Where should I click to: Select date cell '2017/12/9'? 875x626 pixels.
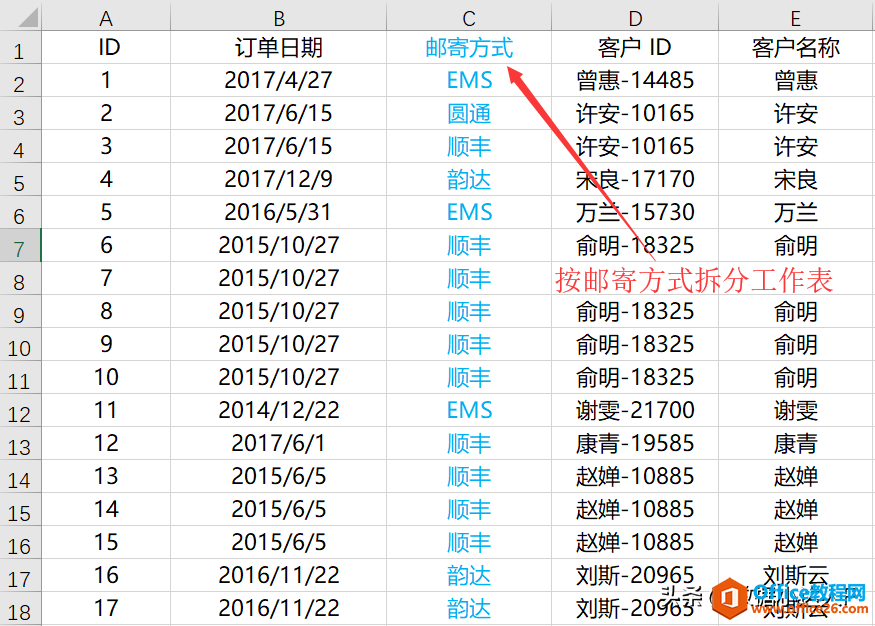[278, 179]
